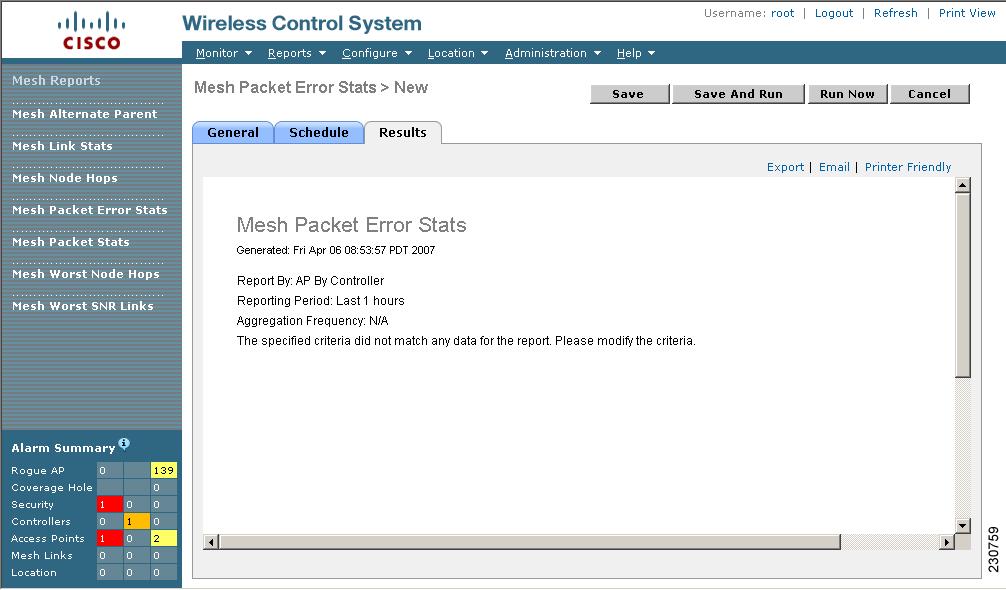
Task: Expand the Configure menu
Action: (x=377, y=53)
